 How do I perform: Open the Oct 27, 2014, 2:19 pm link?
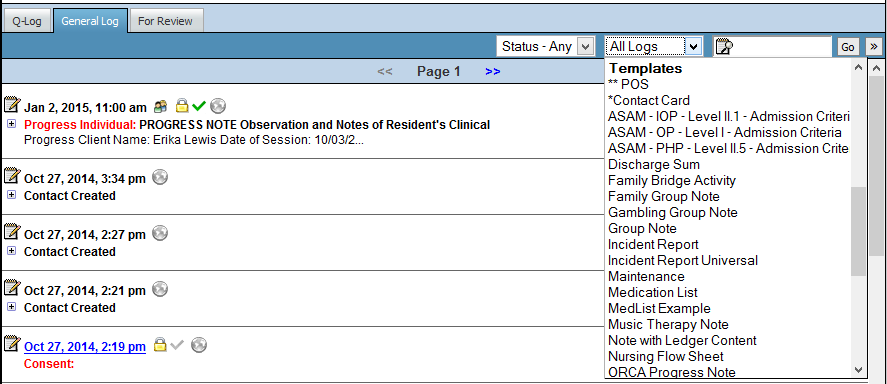pos(85,347)
